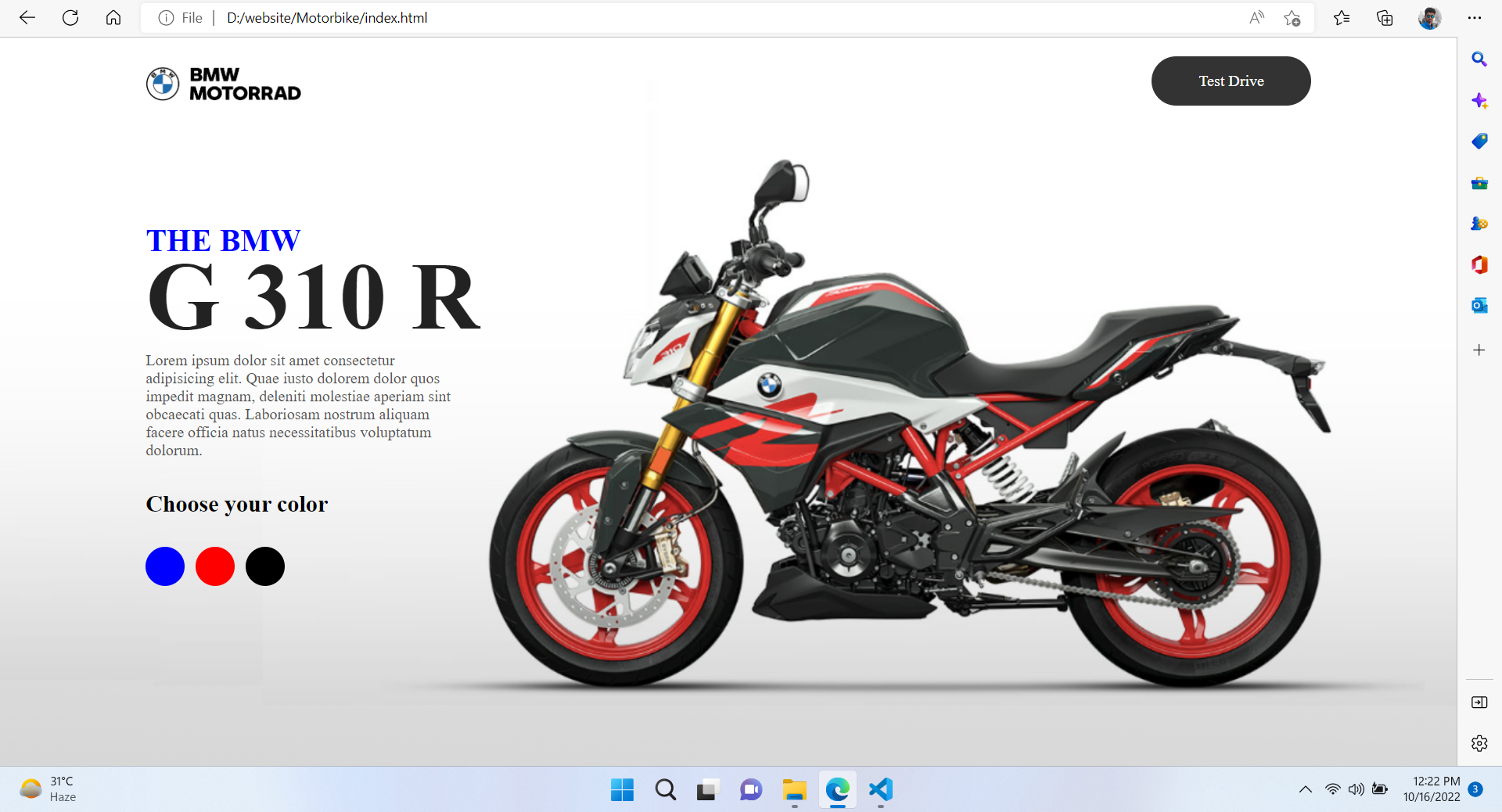
Task: Choose the blue color swatch
Action: [165, 566]
